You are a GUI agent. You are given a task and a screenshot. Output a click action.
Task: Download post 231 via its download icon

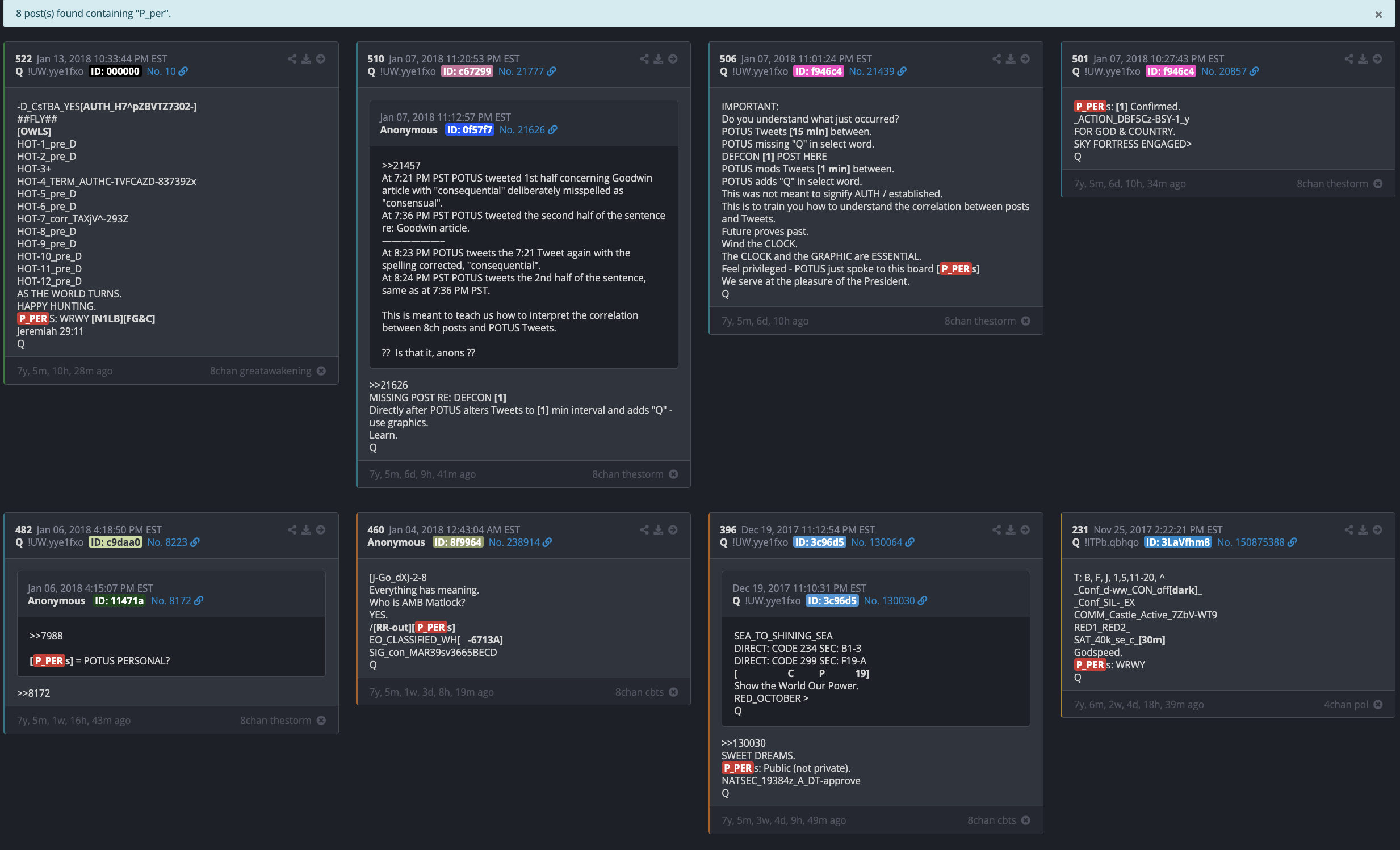pos(1363,530)
